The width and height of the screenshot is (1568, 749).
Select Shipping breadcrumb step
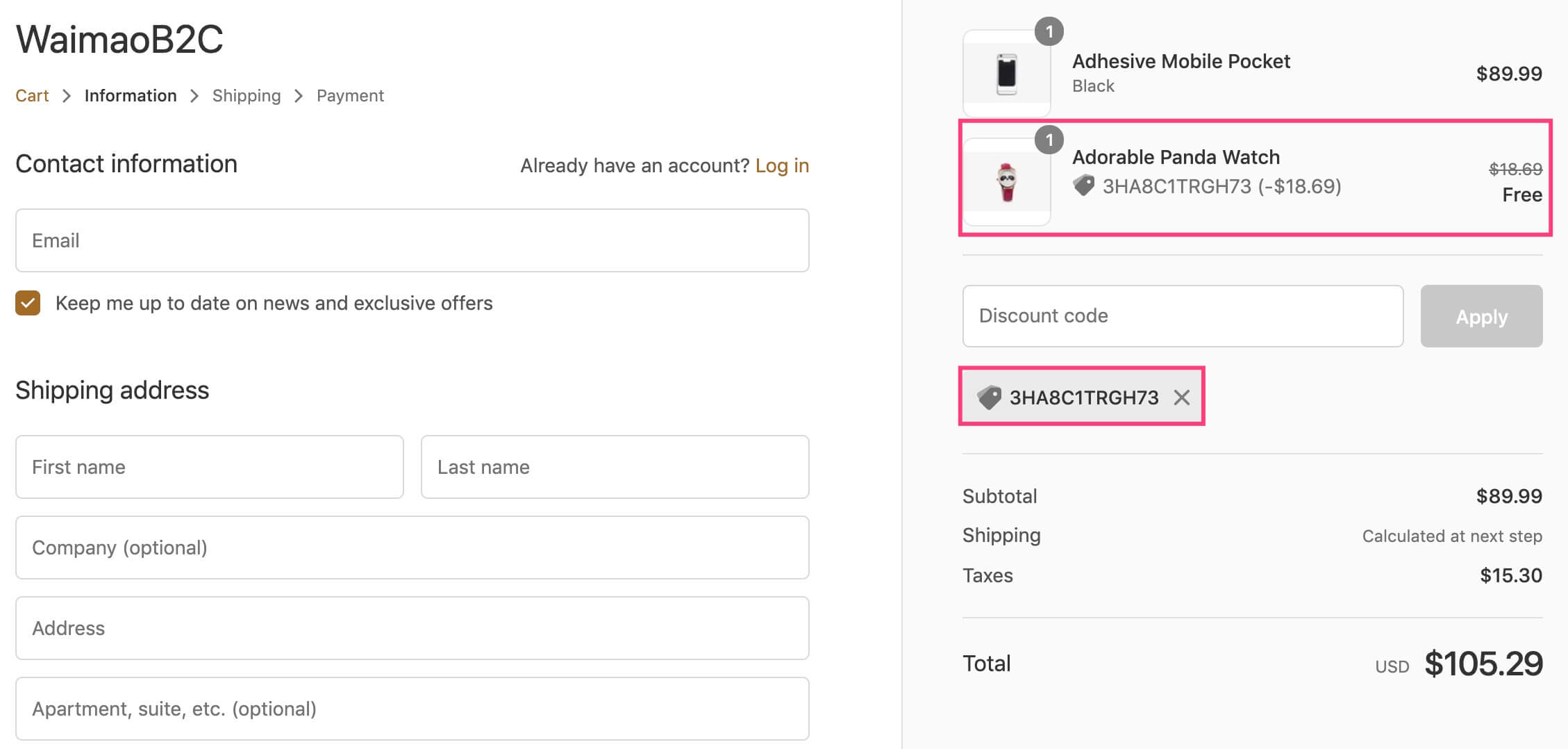coord(247,95)
